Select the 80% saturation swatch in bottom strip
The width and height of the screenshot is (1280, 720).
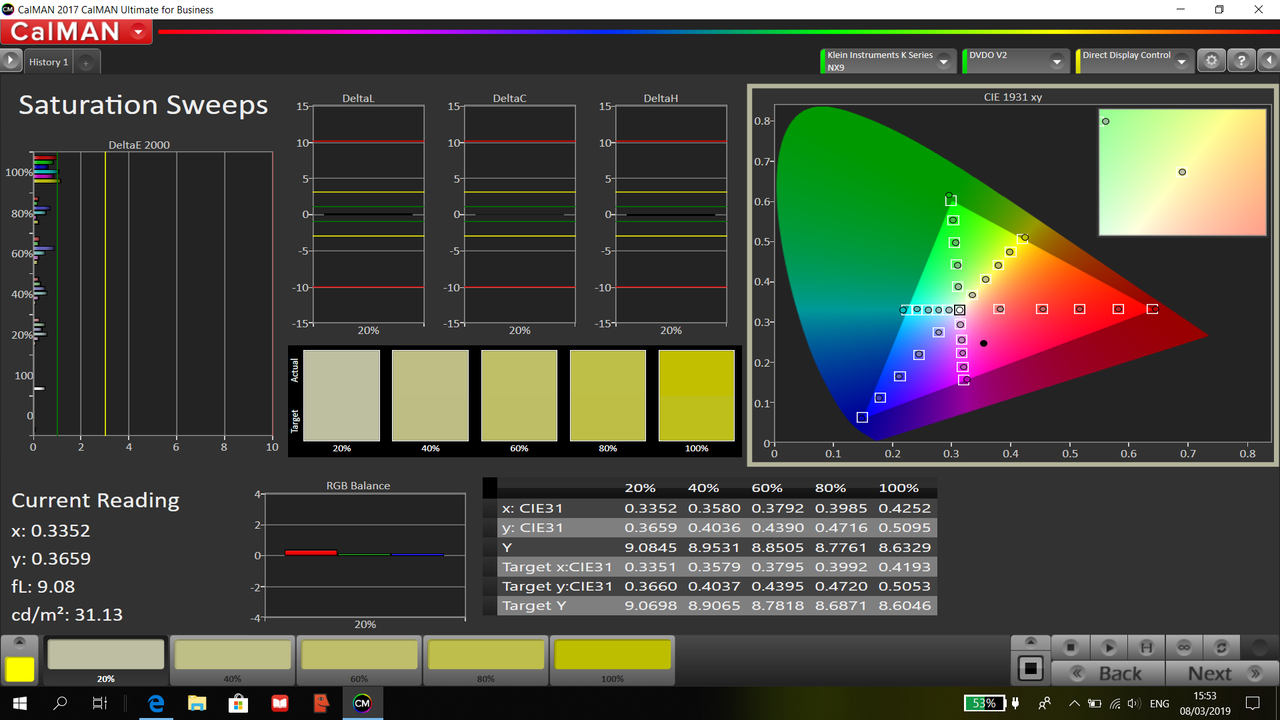[x=486, y=660]
